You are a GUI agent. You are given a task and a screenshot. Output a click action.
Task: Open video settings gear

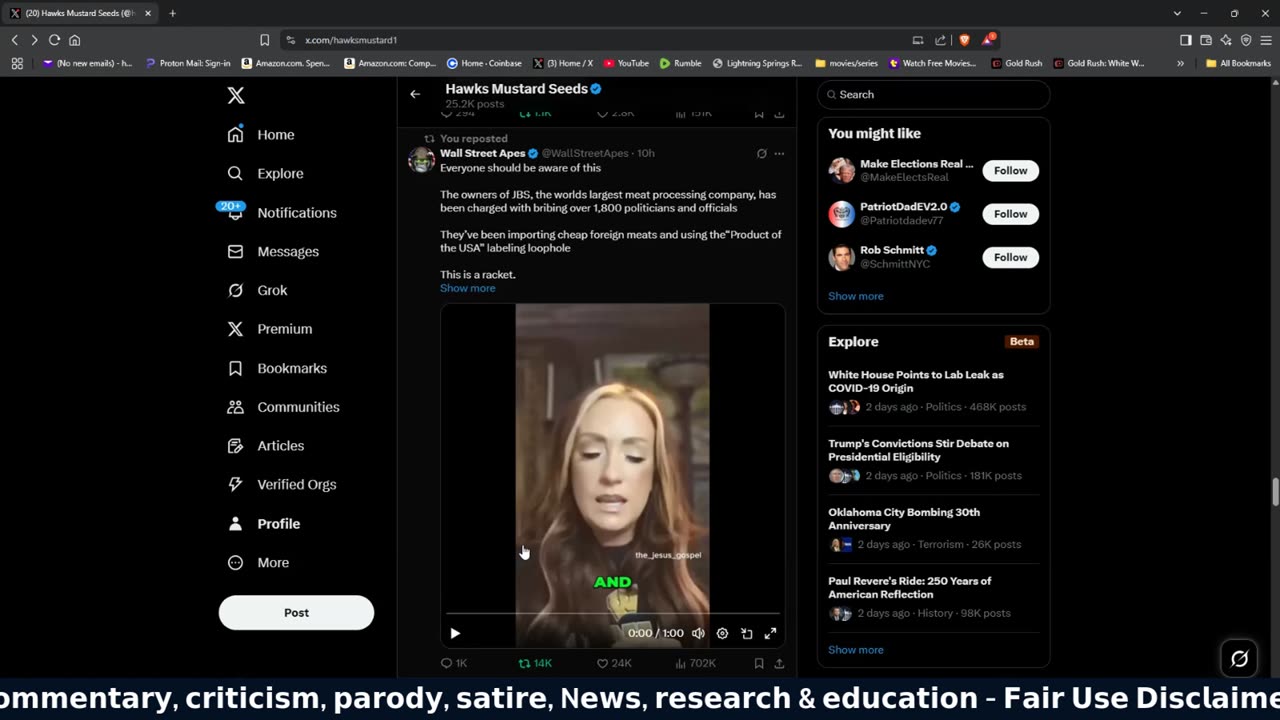click(x=722, y=633)
